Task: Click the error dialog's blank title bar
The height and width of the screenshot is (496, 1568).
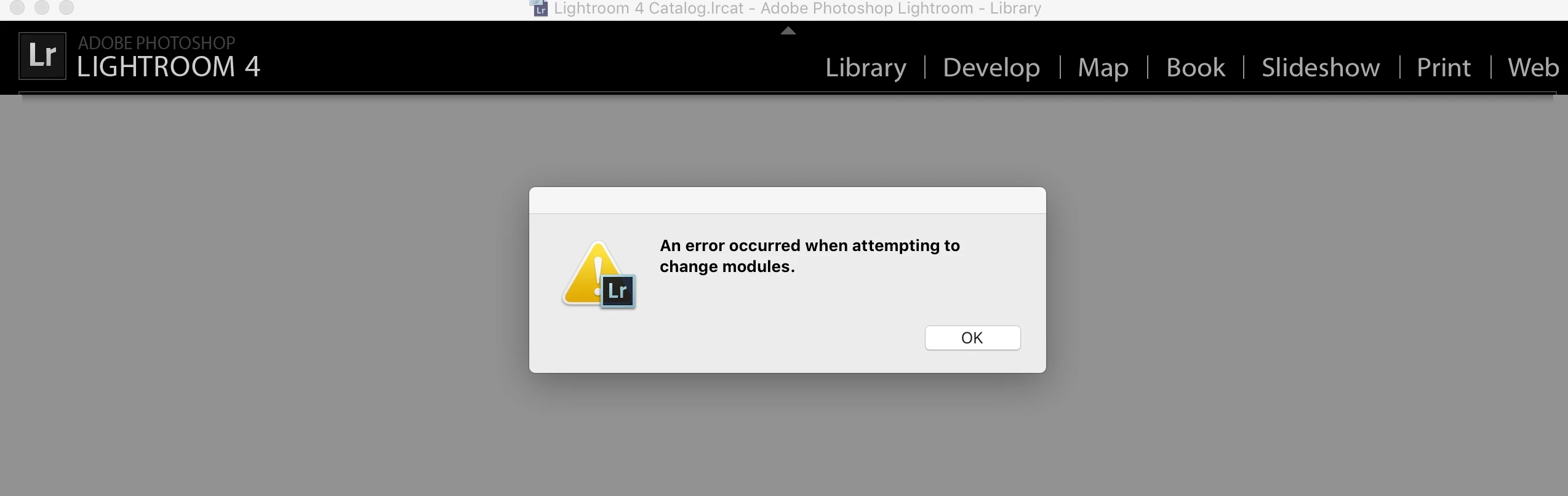Action: tap(787, 201)
